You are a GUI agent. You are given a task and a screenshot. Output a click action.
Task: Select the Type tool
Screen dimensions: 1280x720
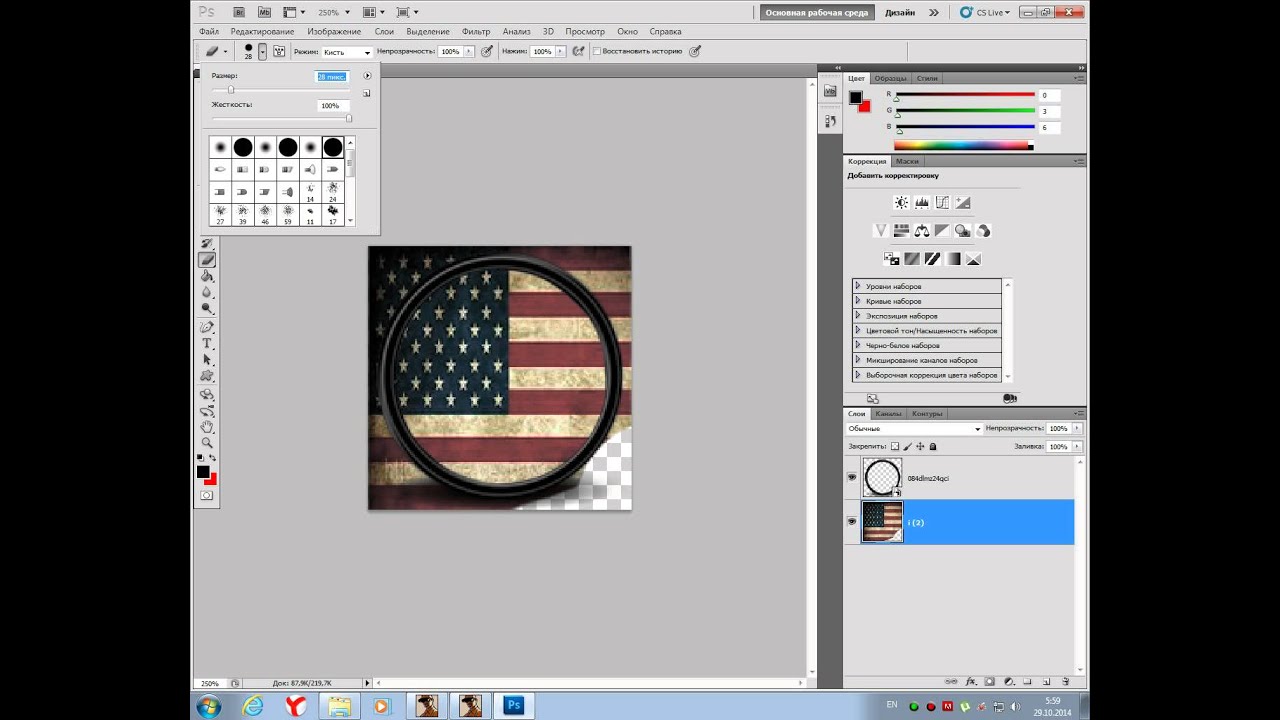(x=207, y=343)
